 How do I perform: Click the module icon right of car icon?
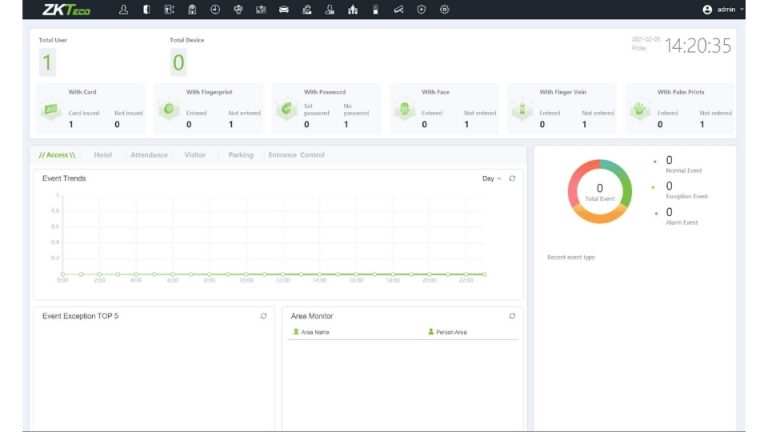pos(307,9)
